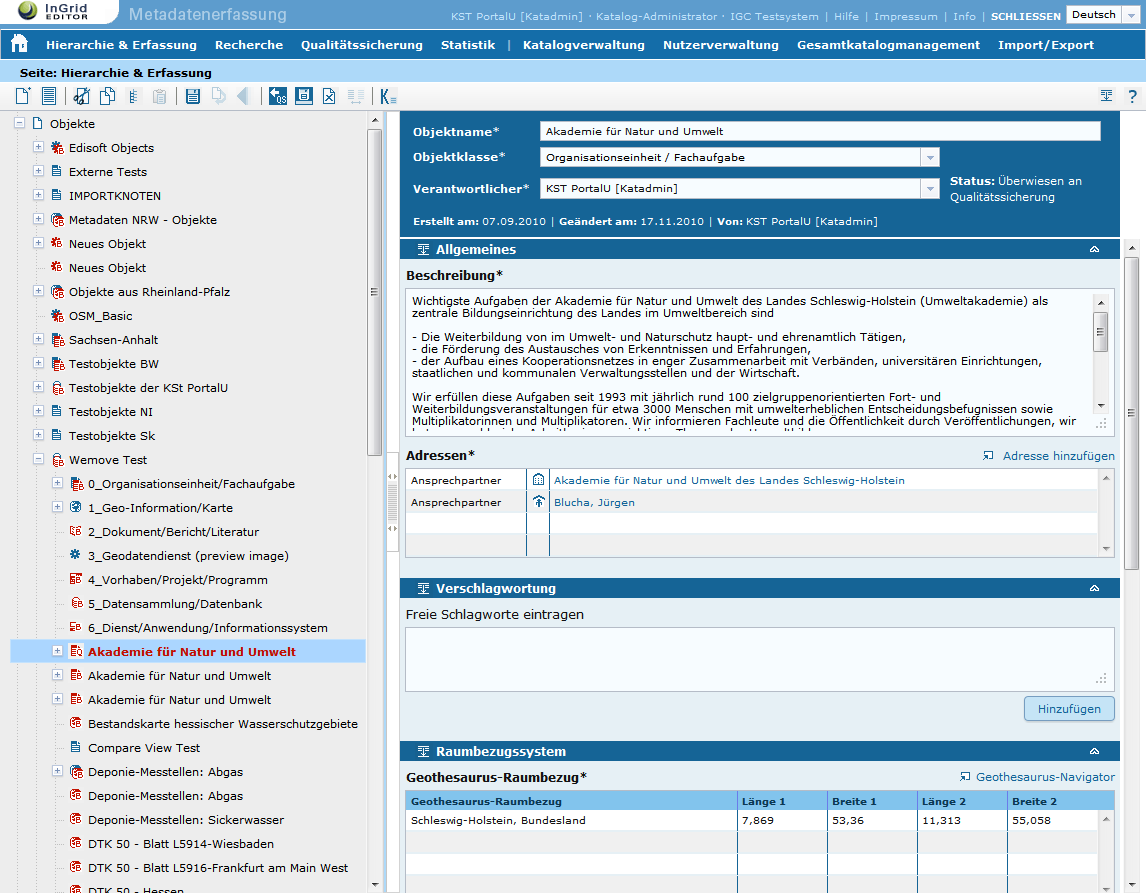
Task: Click the Adresse hinzufügen link
Action: tap(1049, 456)
